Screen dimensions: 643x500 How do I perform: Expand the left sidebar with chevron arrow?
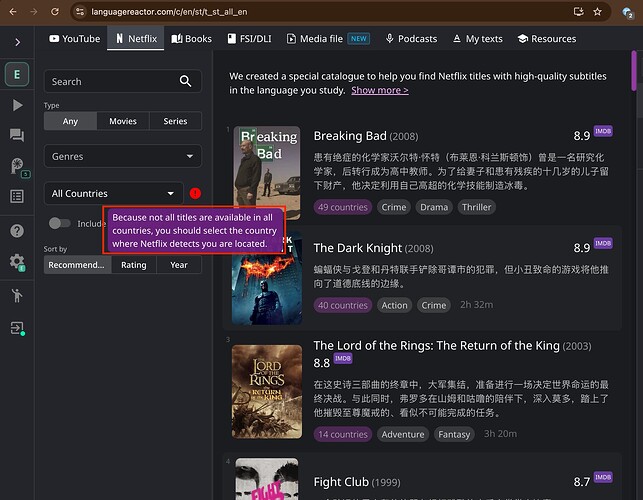[17, 42]
